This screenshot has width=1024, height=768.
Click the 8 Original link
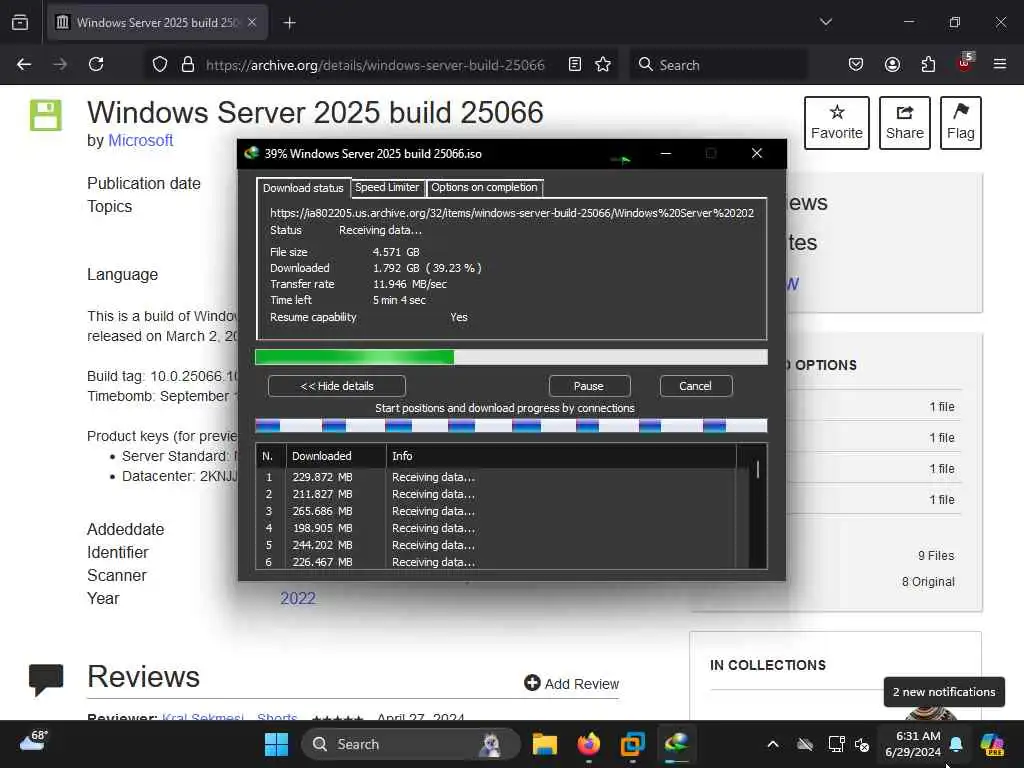[928, 582]
